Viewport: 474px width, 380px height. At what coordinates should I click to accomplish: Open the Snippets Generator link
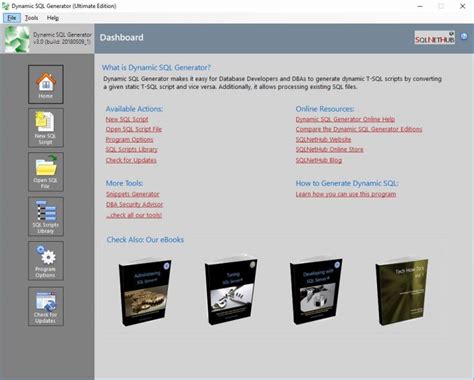click(133, 194)
